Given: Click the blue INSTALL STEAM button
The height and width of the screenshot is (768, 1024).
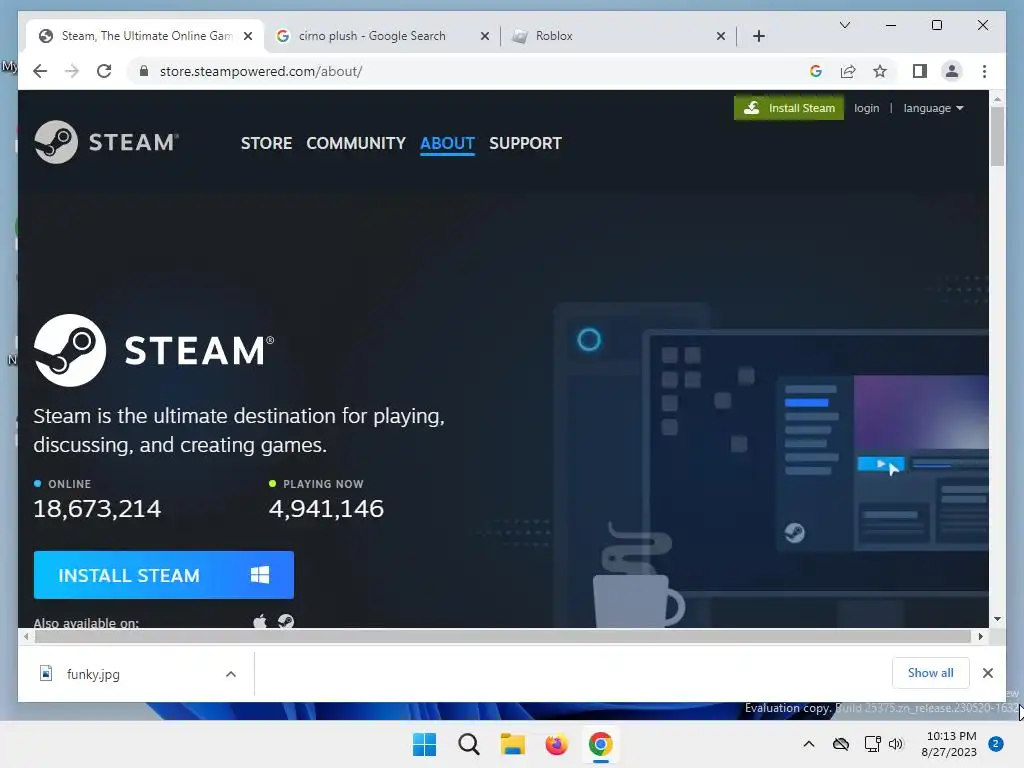Looking at the screenshot, I should click(x=163, y=575).
